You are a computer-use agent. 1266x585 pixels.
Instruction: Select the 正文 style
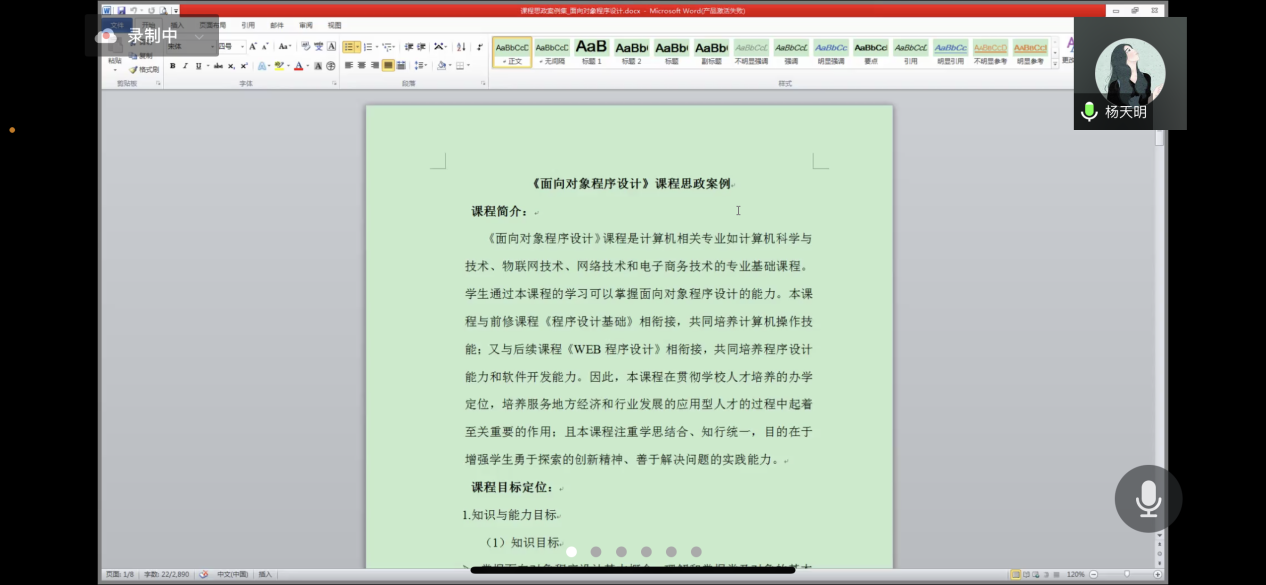[x=513, y=52]
